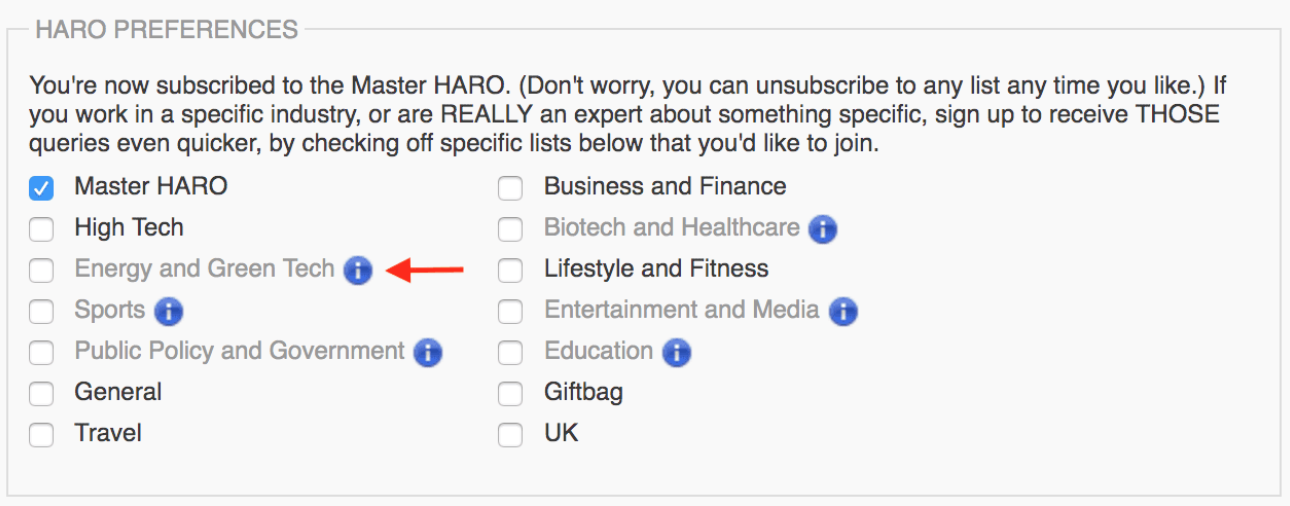Image resolution: width=1290 pixels, height=506 pixels.
Task: Check the Travel checkbox
Action: 41,435
